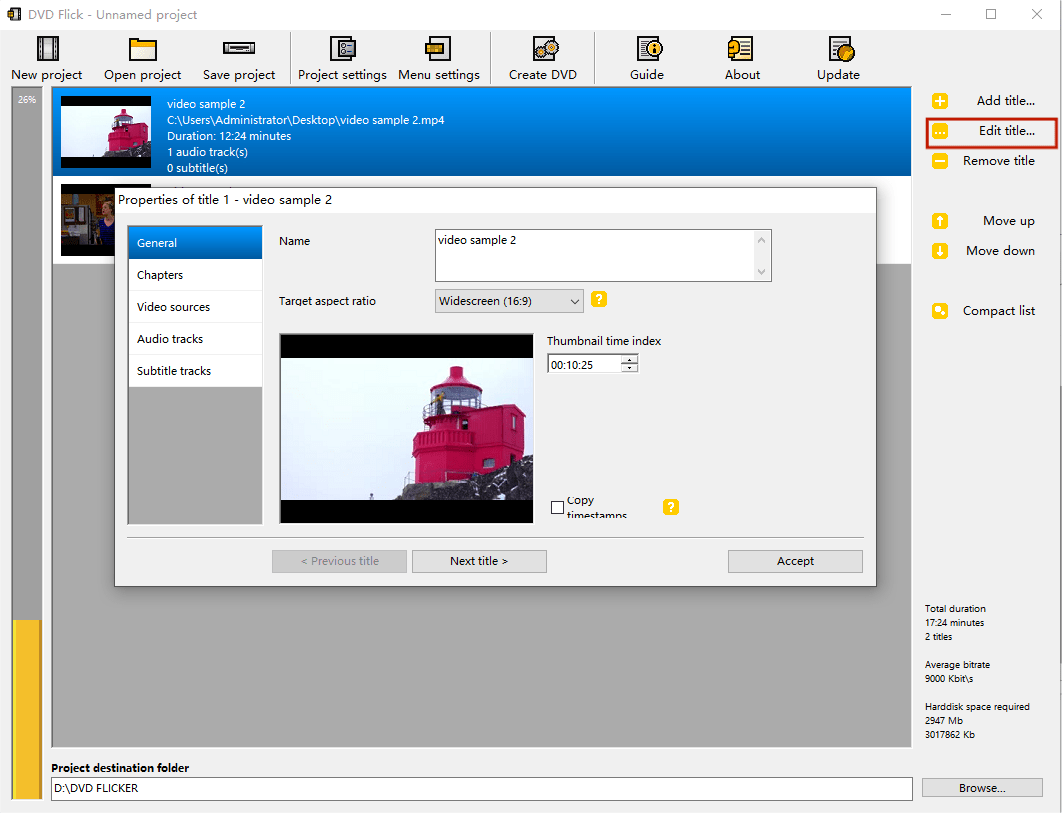Viewport: 1062px width, 813px height.
Task: Open Menu settings from the toolbar
Action: pyautogui.click(x=438, y=49)
